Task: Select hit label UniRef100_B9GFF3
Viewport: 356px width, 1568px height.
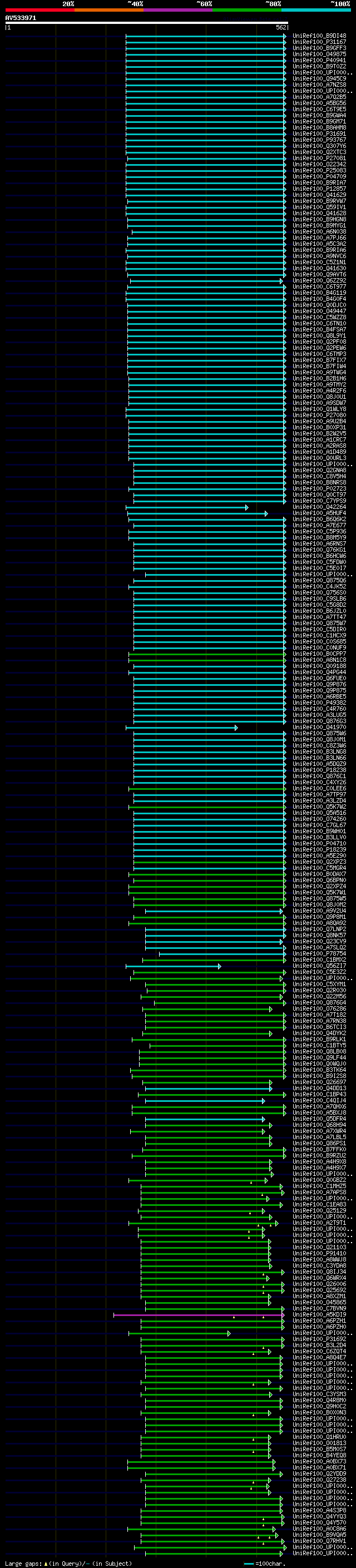Action: 319,48
